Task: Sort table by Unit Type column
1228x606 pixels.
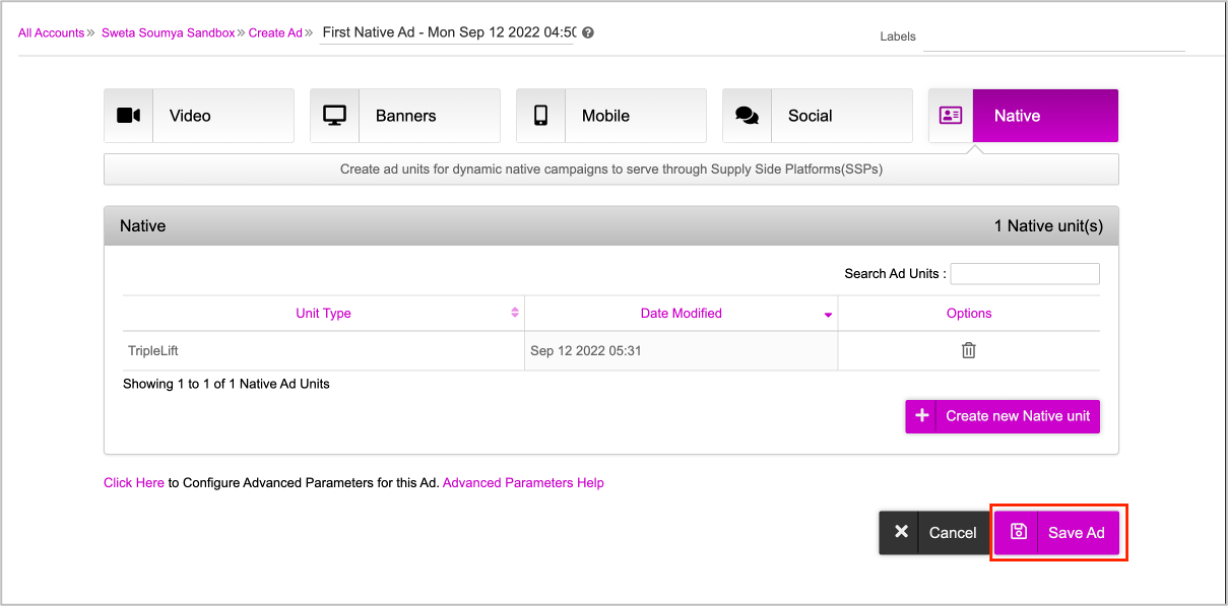Action: (323, 313)
